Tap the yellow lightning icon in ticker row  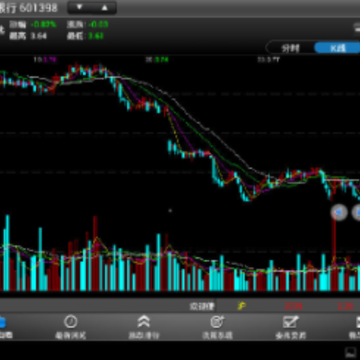click(x=241, y=306)
